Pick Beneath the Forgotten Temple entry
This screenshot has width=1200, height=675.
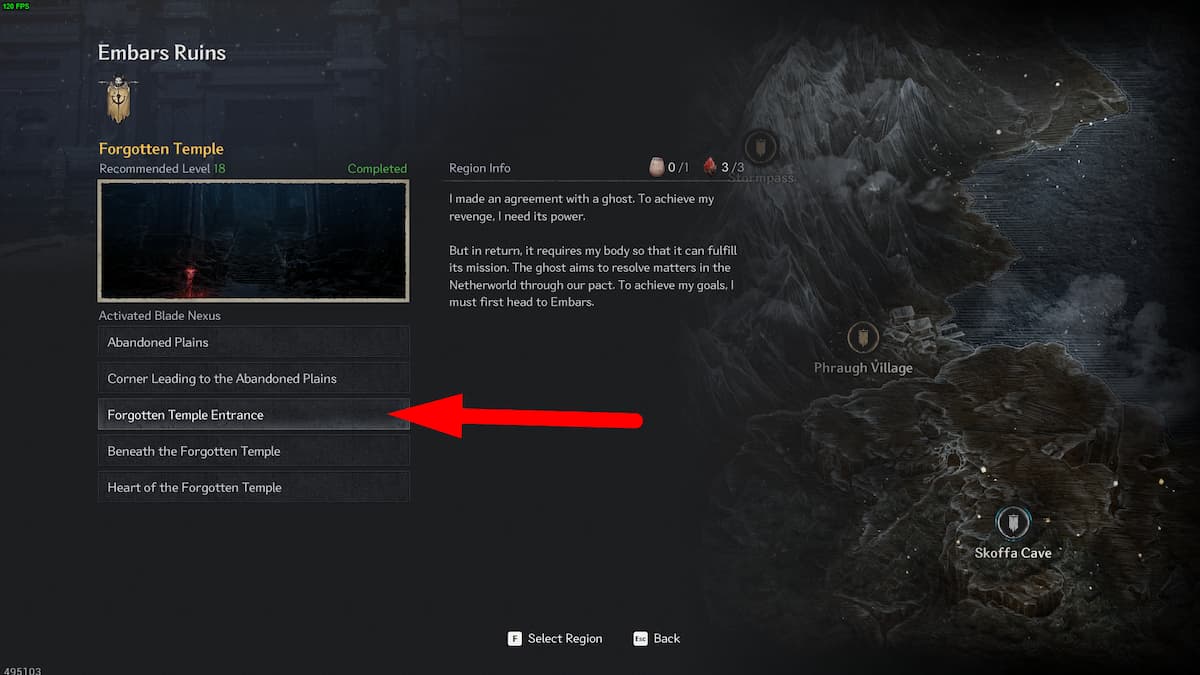pos(254,451)
